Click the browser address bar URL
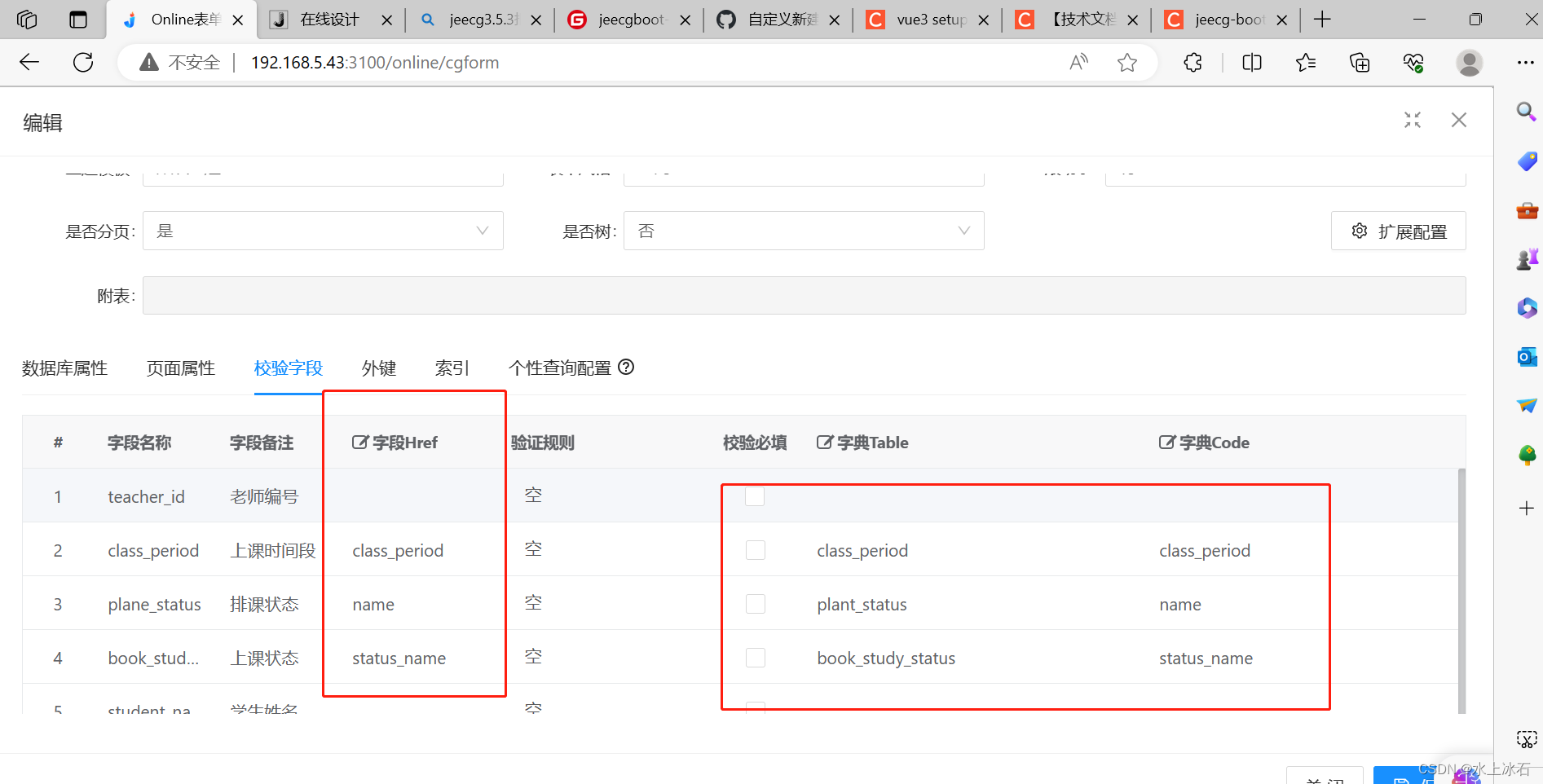Screen dimensions: 1543x784 click(375, 63)
